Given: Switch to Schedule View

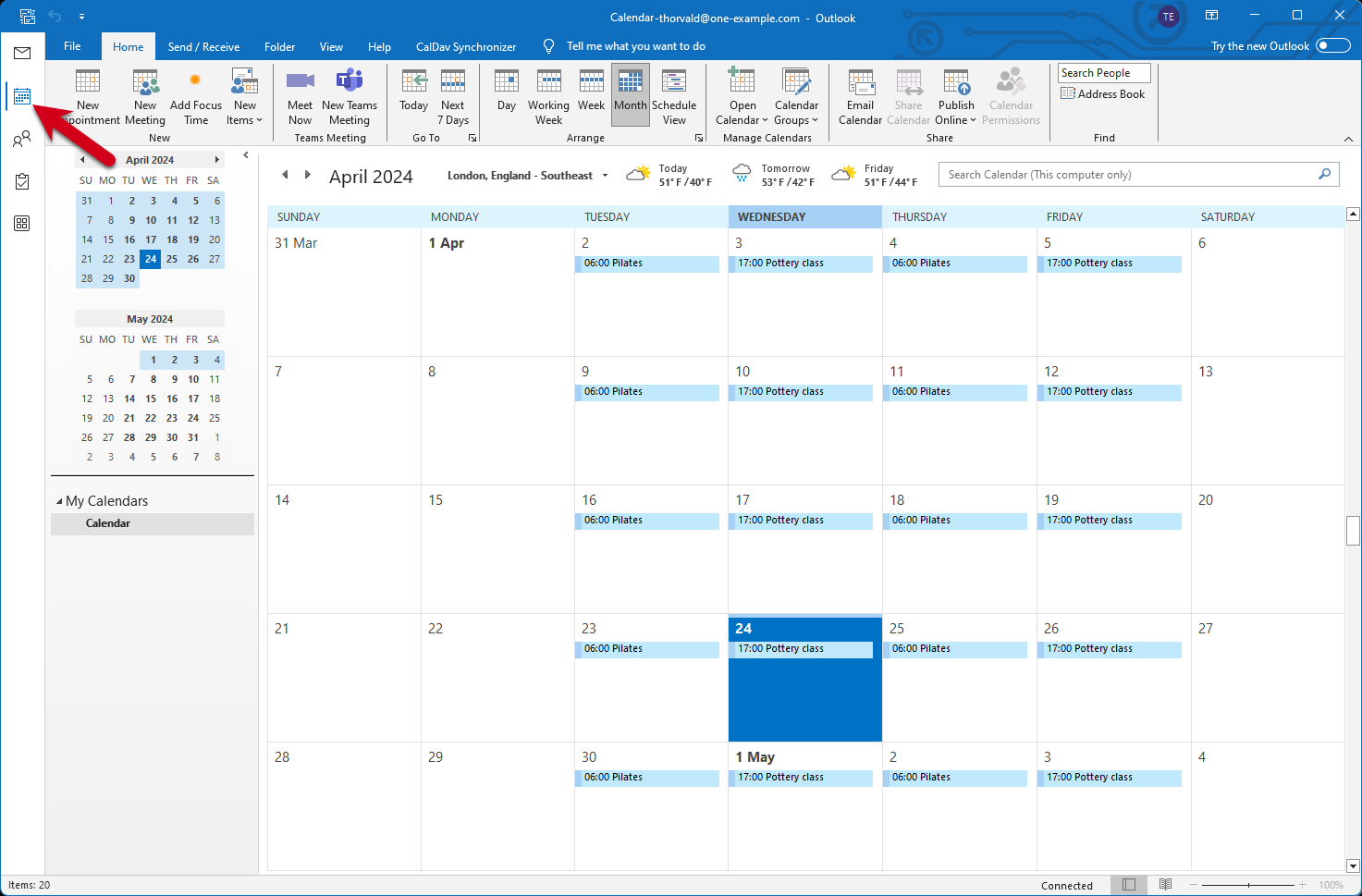Looking at the screenshot, I should click(x=674, y=97).
